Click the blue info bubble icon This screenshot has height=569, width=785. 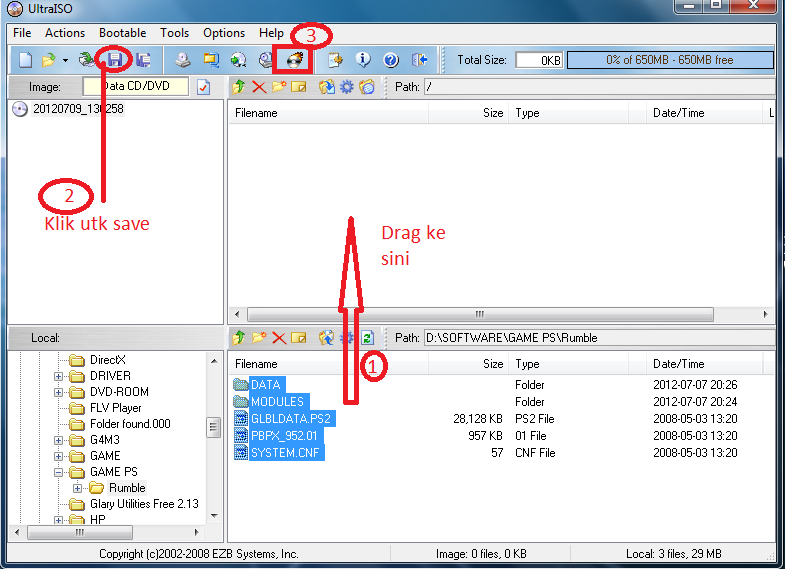click(363, 60)
